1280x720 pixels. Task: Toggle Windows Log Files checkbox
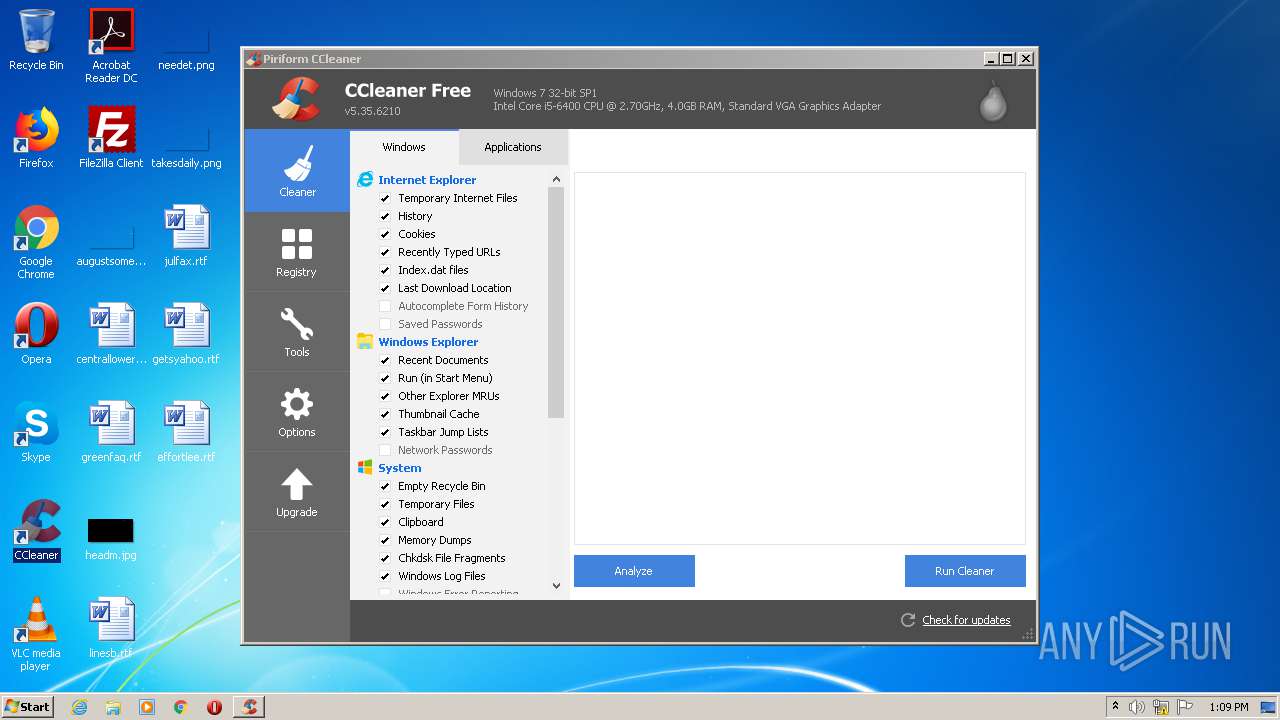385,576
